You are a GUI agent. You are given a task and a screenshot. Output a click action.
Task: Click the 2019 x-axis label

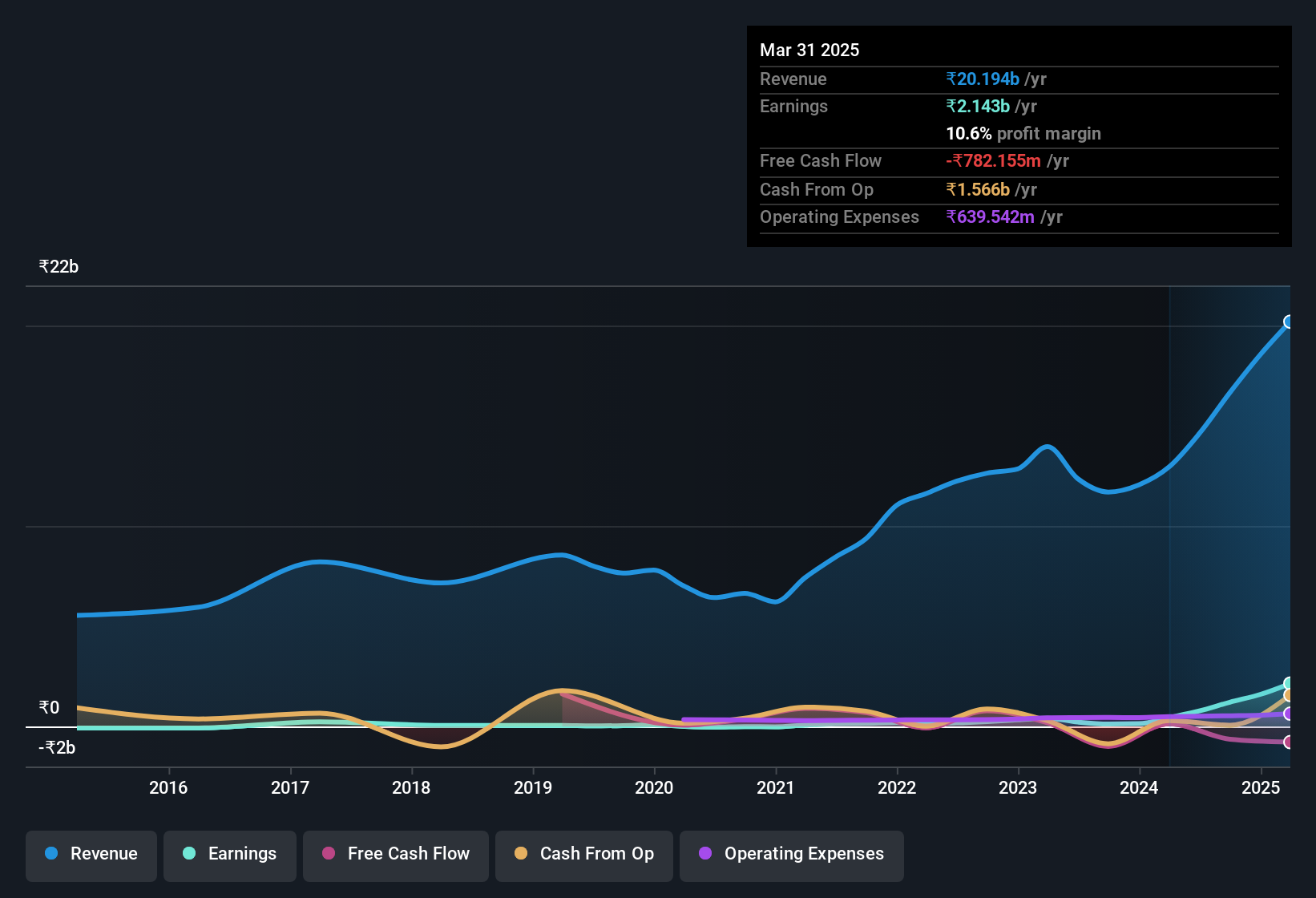[x=533, y=787]
